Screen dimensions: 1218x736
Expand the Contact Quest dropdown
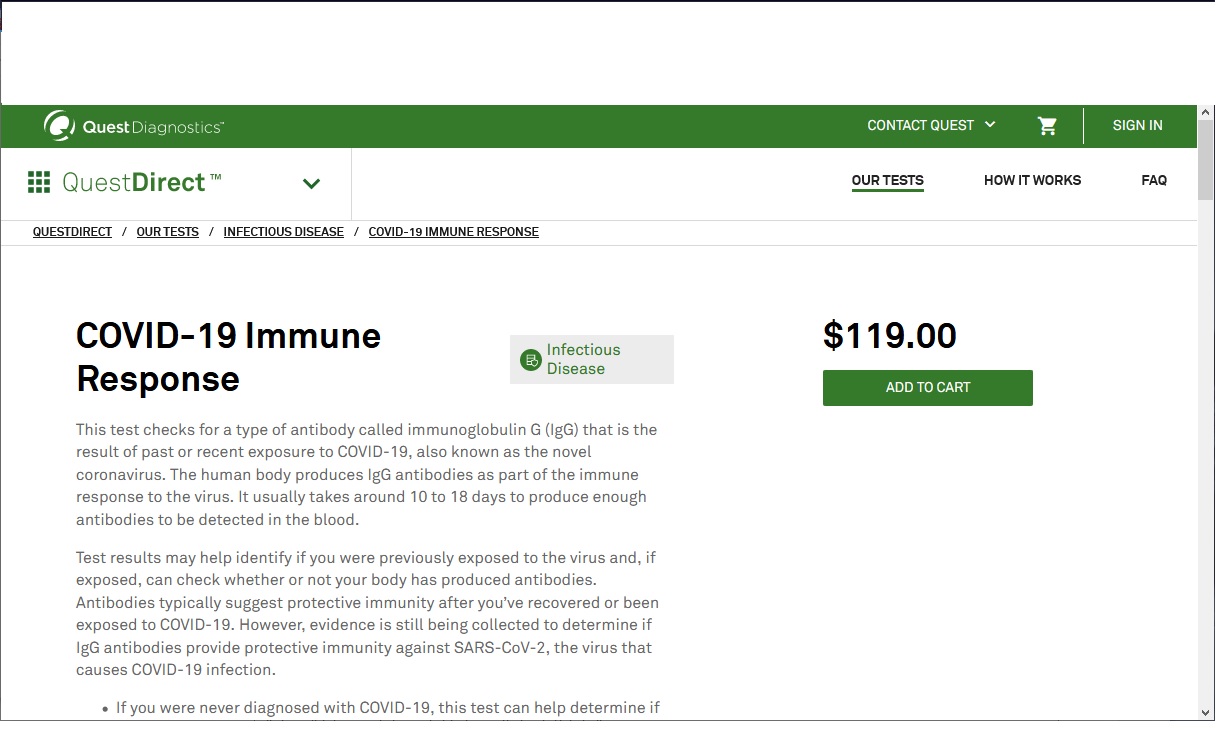tap(931, 125)
